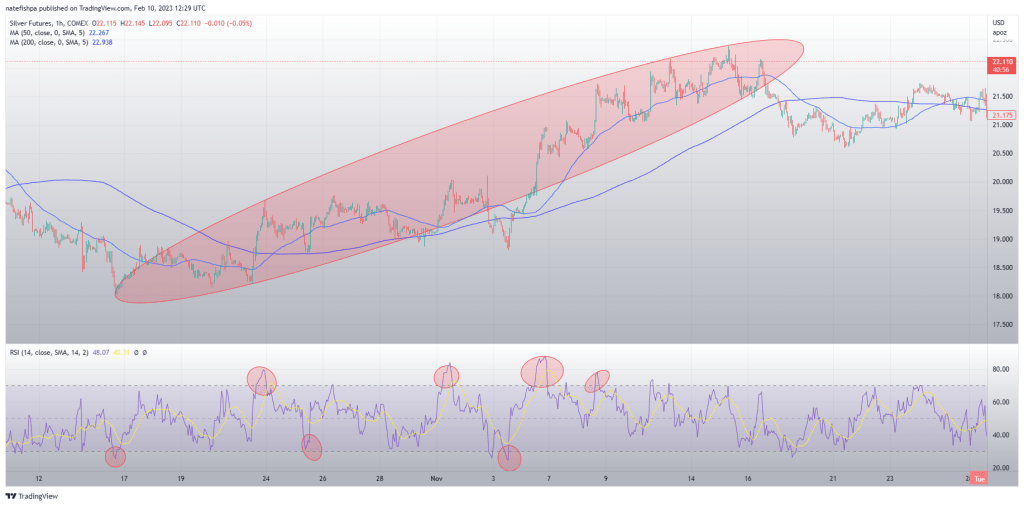The width and height of the screenshot is (1024, 506).
Task: Click the USD currency label on price axis
Action: (997, 22)
